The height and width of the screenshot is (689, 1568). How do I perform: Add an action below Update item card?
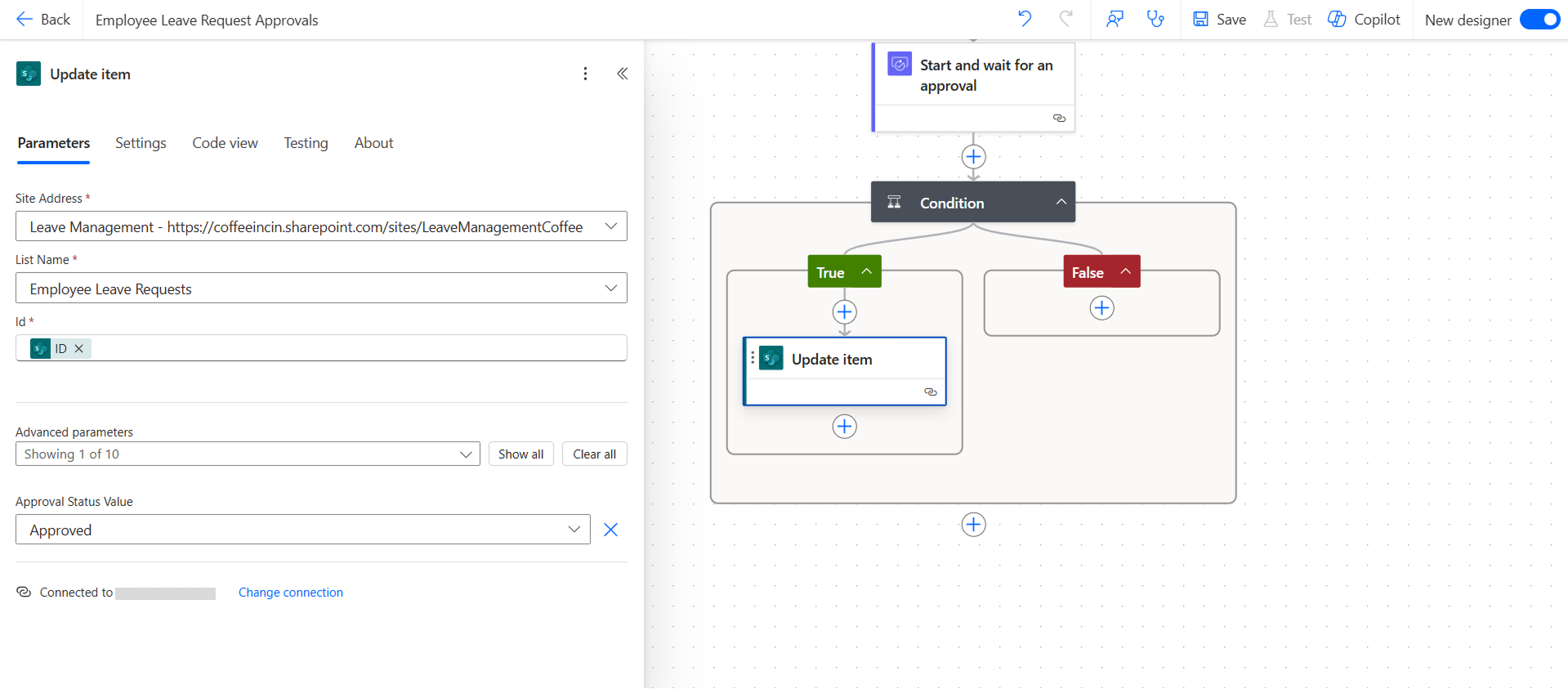[x=844, y=426]
